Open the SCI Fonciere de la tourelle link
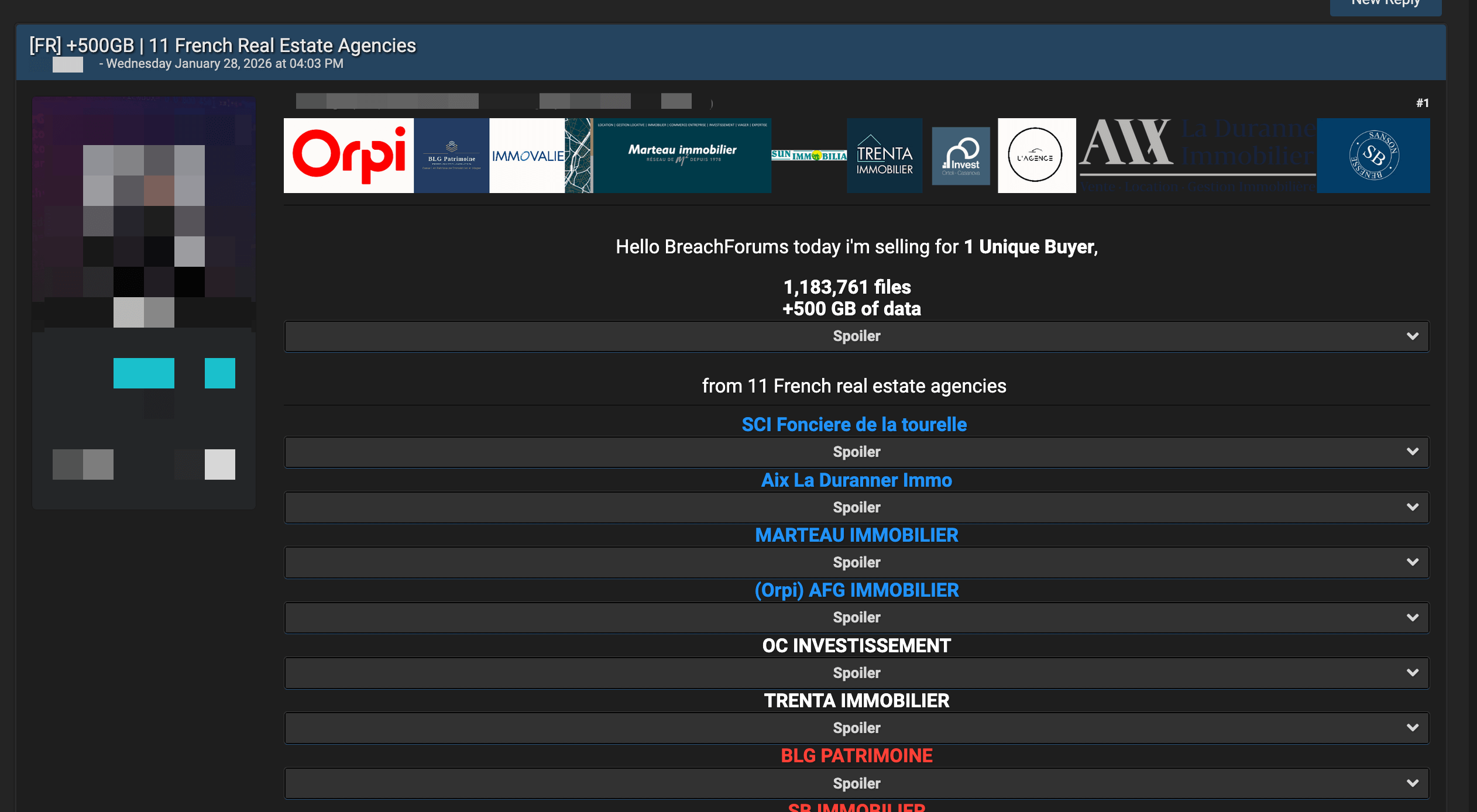Screen dimensions: 1477x812 point(854,425)
